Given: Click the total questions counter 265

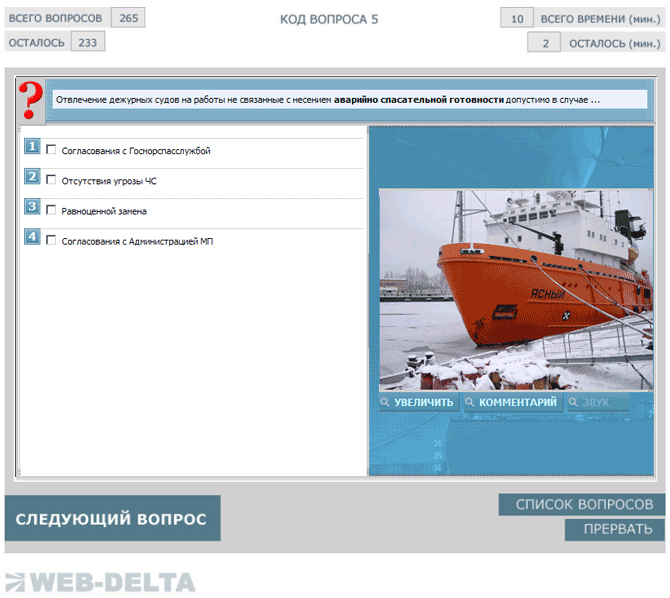Looking at the screenshot, I should click(x=128, y=18).
